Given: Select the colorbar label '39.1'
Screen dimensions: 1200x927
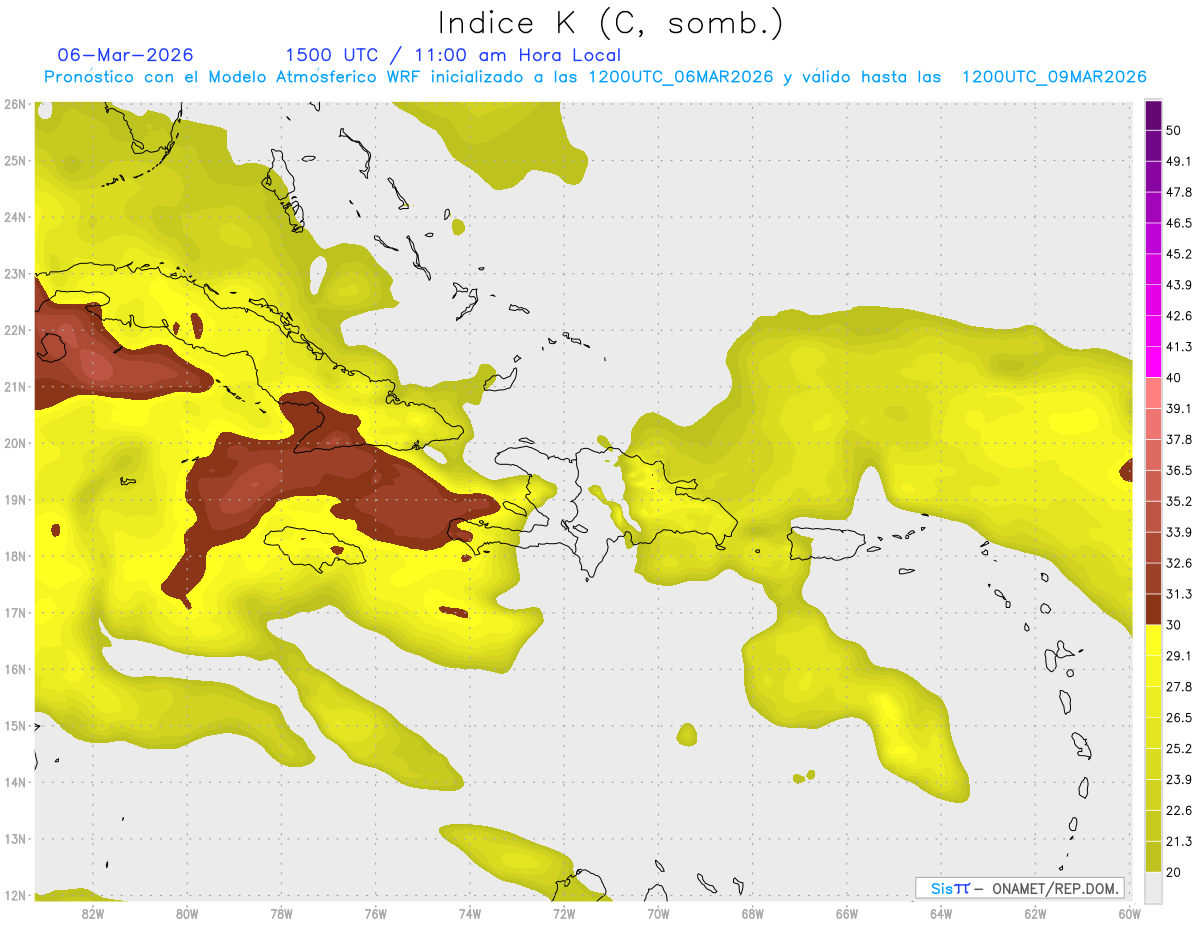Looking at the screenshot, I should tap(1179, 409).
